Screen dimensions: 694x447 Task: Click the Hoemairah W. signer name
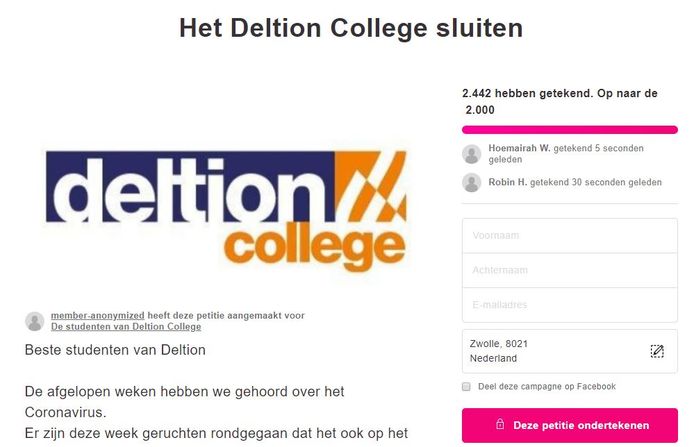pyautogui.click(x=519, y=148)
